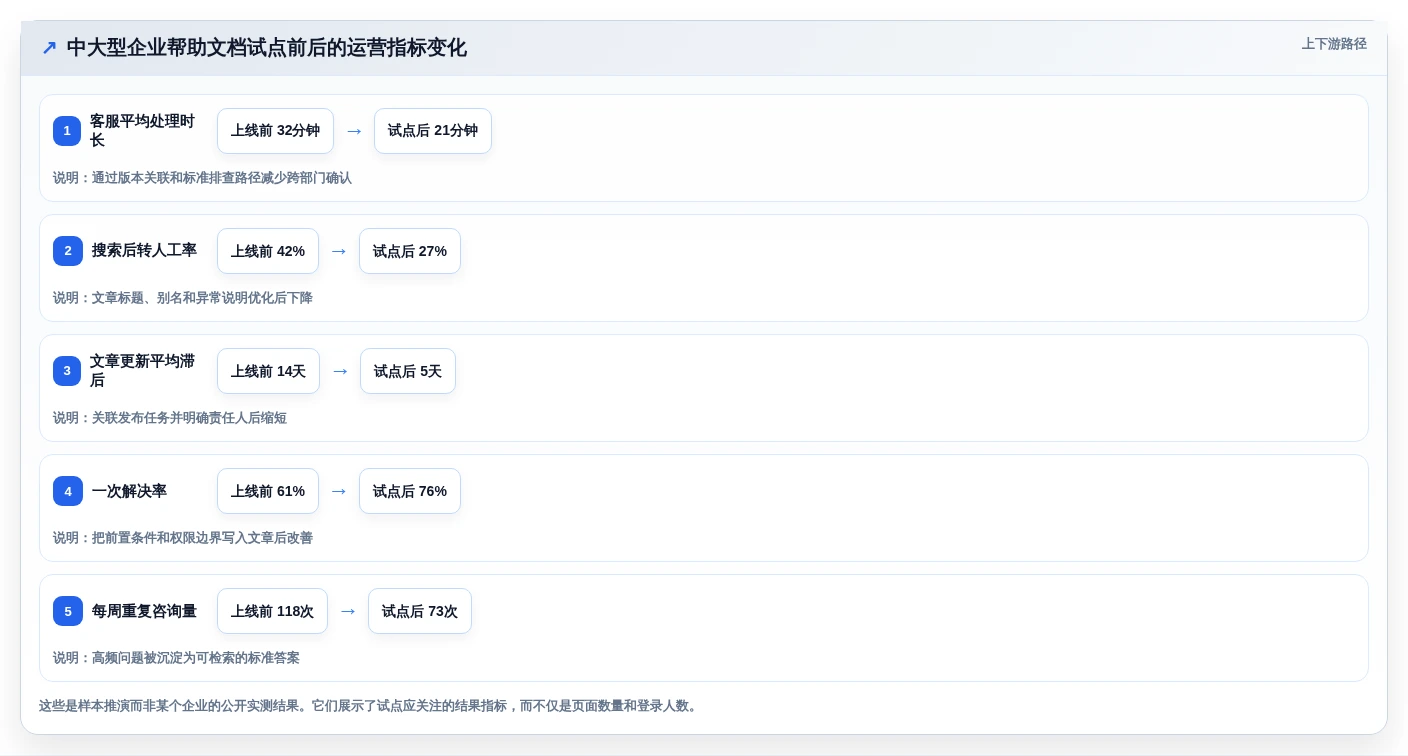Select the 试点后 76% chip

[x=410, y=491]
